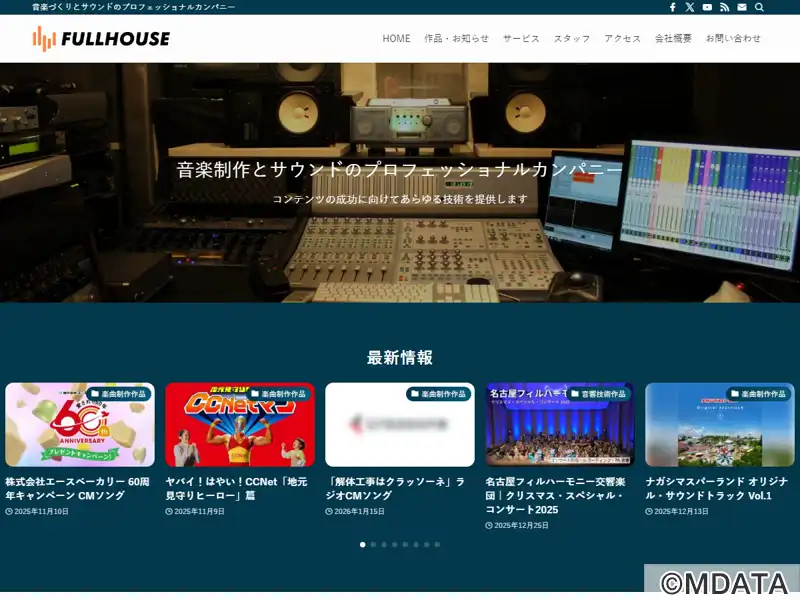
Task: Click the email envelope icon
Action: click(x=742, y=7)
